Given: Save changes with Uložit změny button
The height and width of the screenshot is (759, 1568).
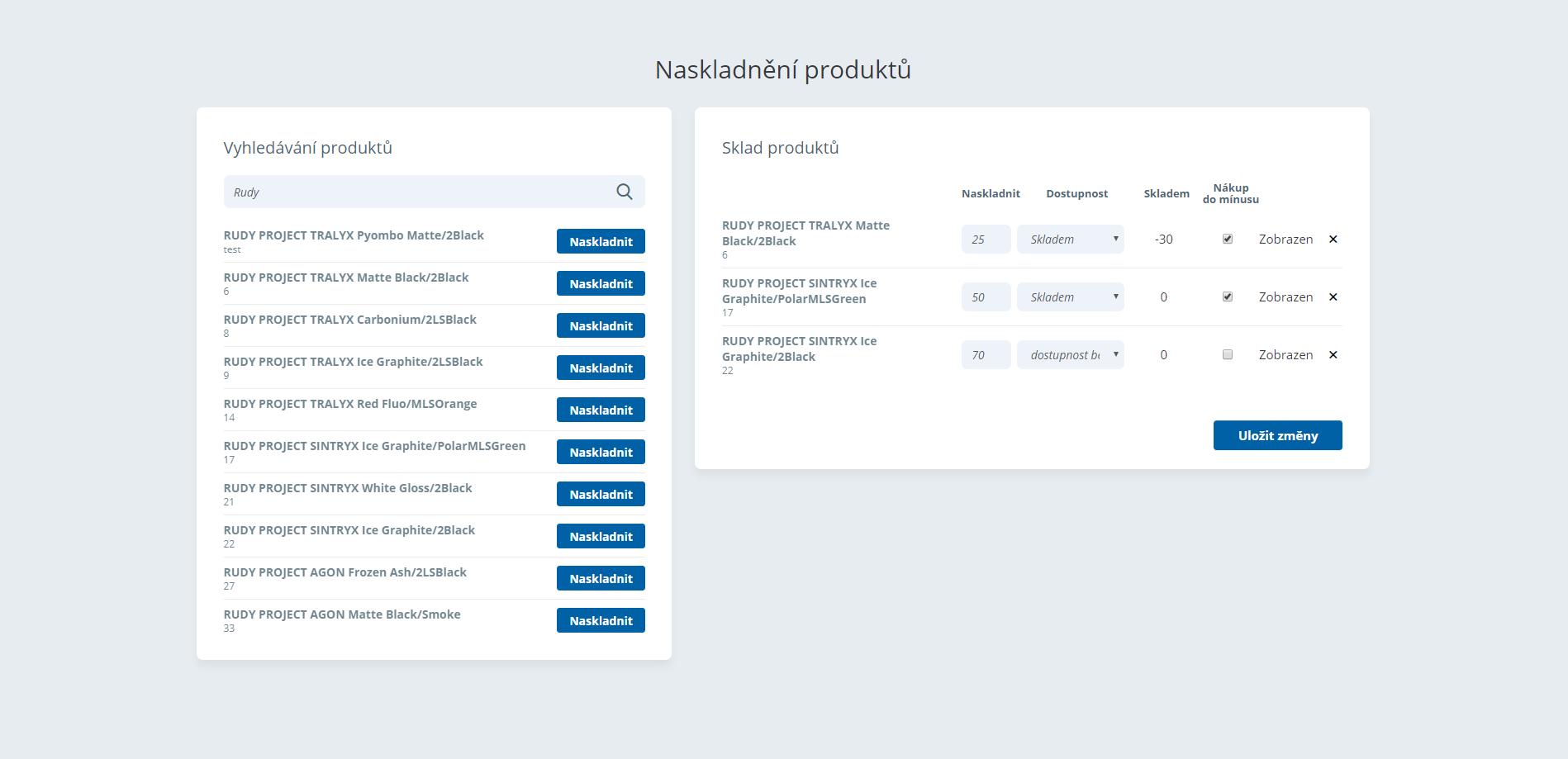Looking at the screenshot, I should tap(1277, 435).
